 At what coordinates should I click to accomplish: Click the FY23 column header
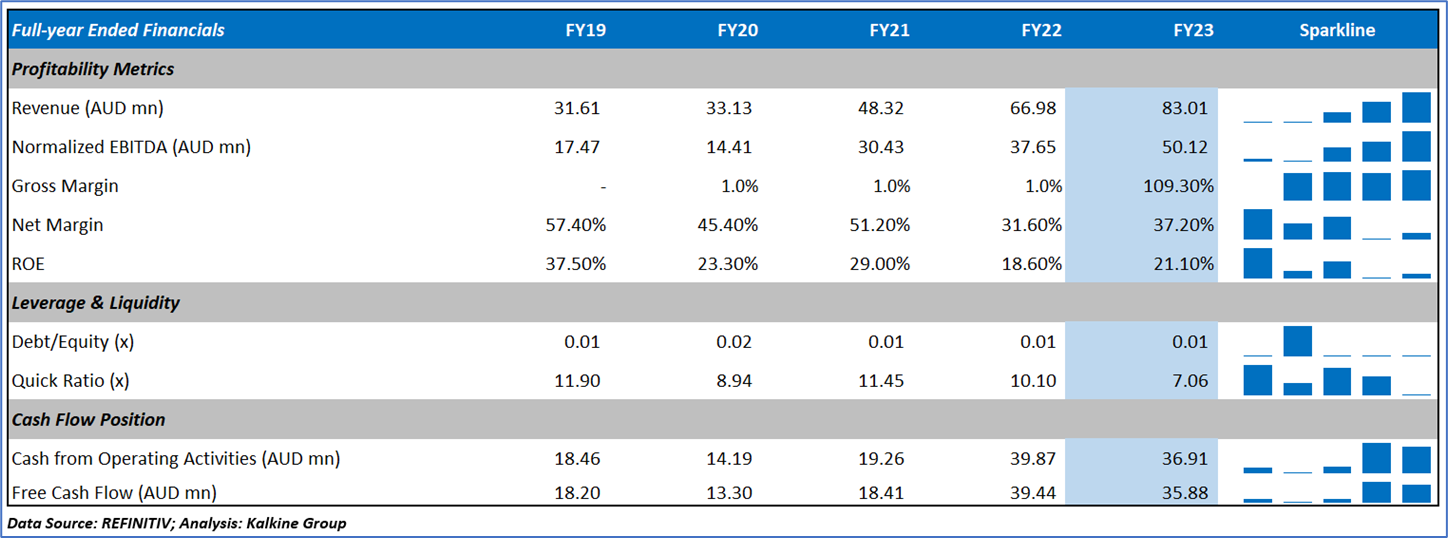[1193, 30]
